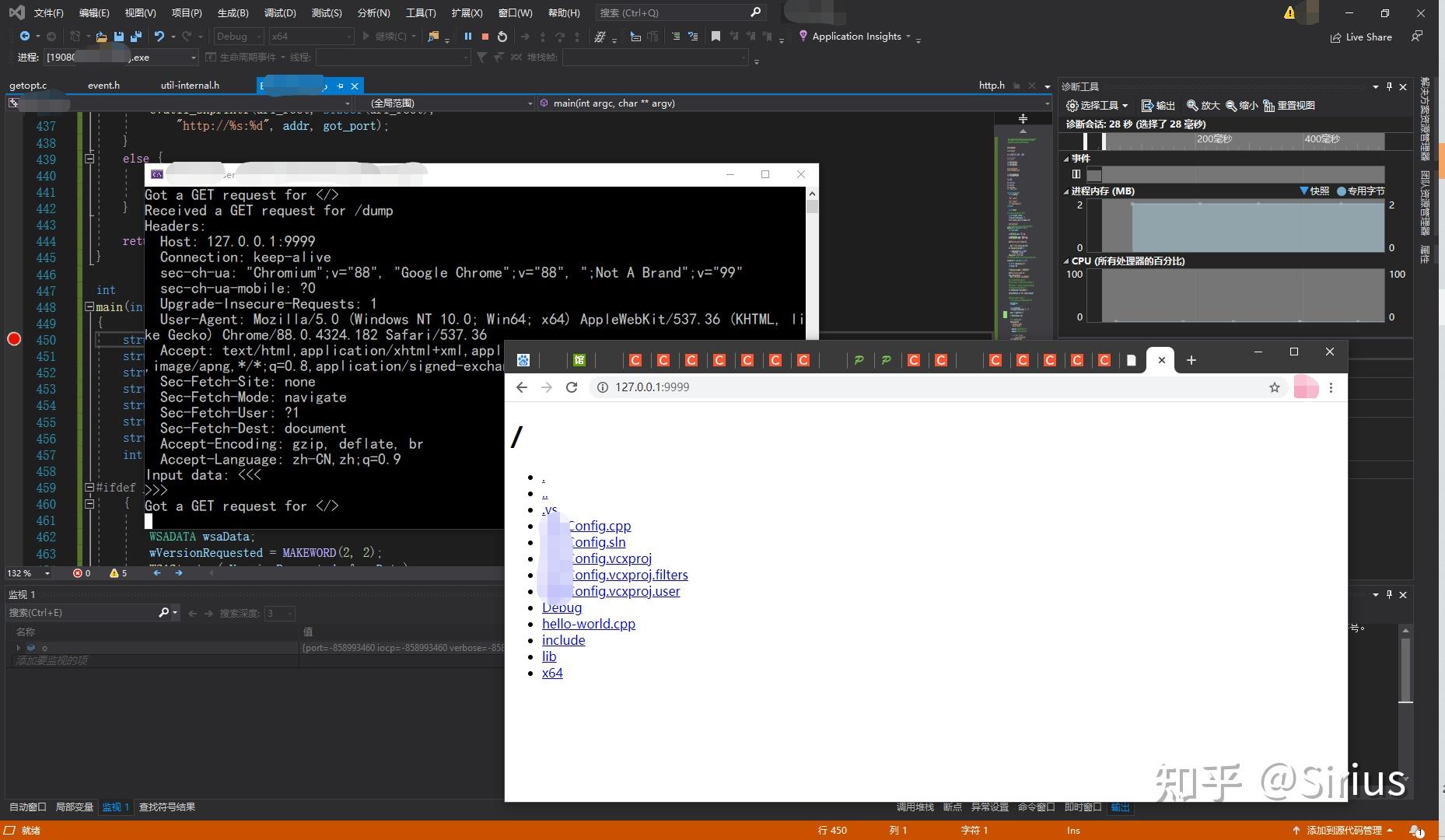Open the 工具(T) menu
Viewport: 1445px width, 840px height.
(x=421, y=13)
